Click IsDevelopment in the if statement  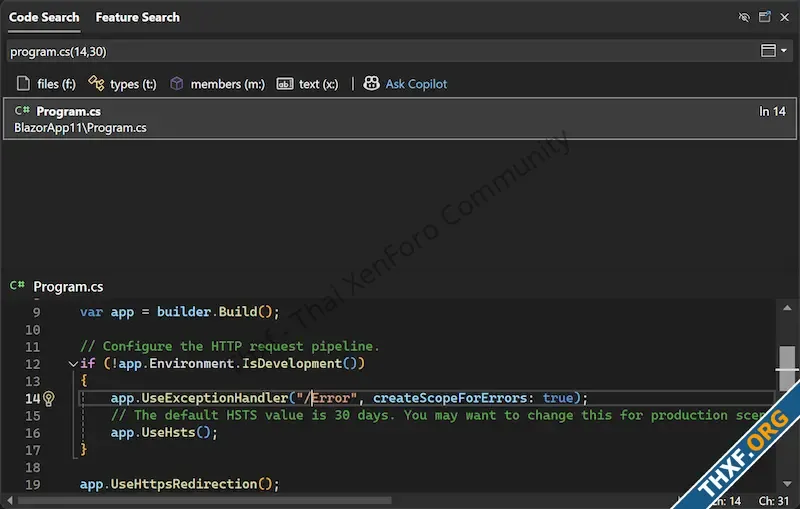click(292, 364)
